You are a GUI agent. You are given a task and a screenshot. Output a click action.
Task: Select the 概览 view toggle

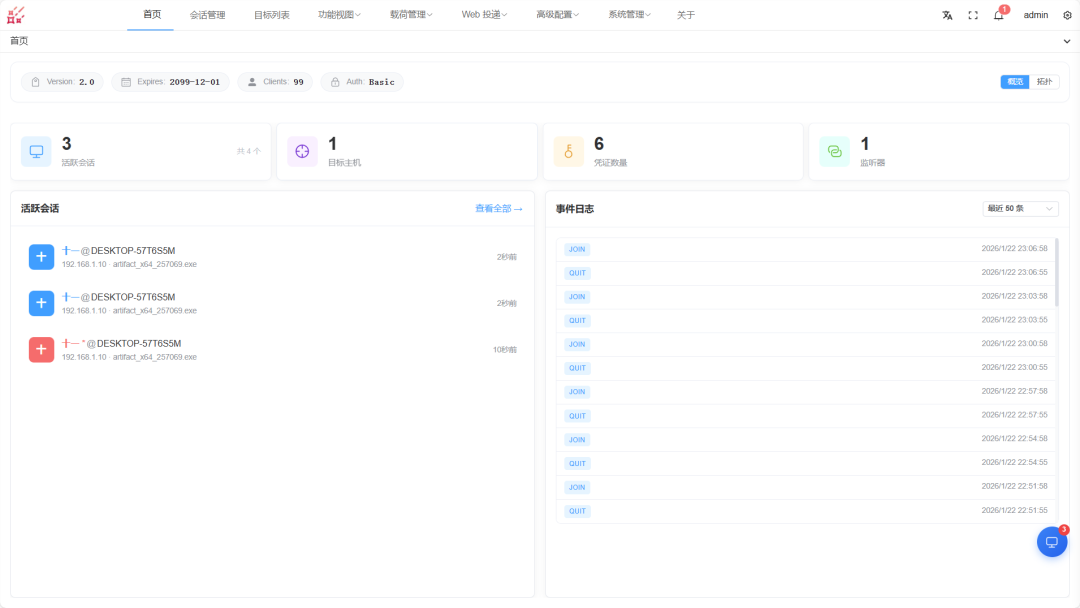1015,82
